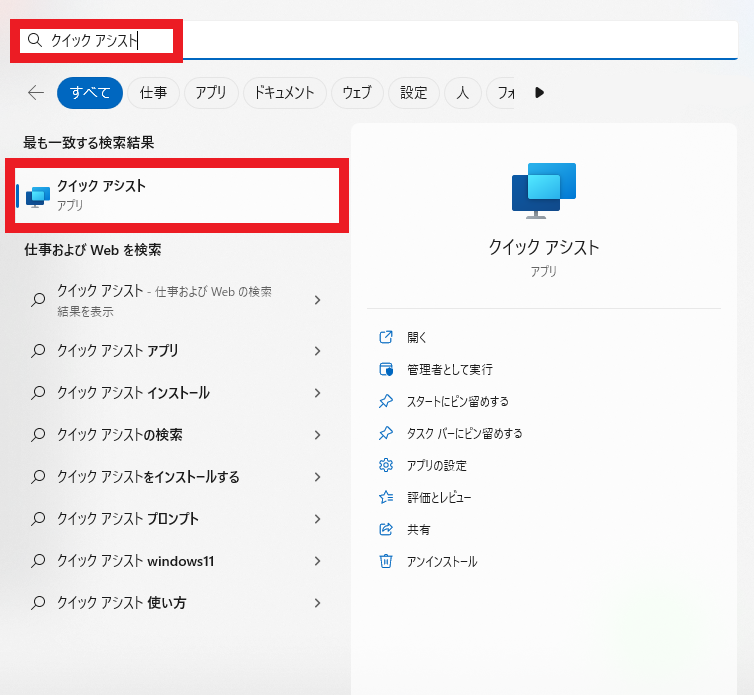This screenshot has width=754, height=695.
Task: Select the すべて filter tab
Action: point(90,92)
